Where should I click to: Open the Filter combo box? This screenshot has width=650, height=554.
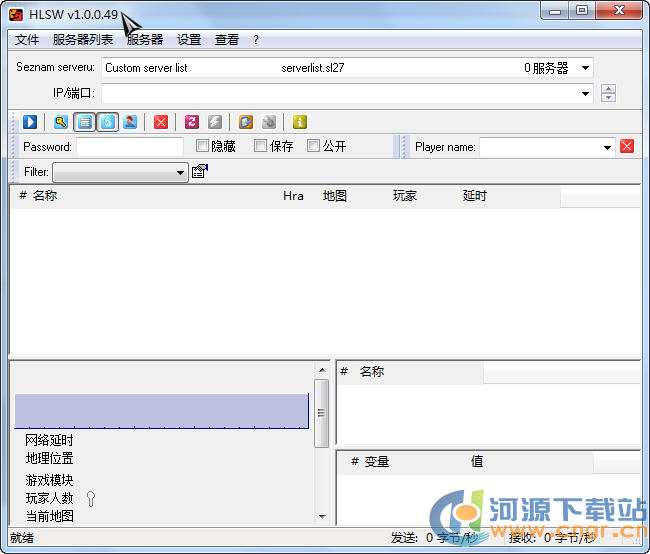click(x=120, y=172)
